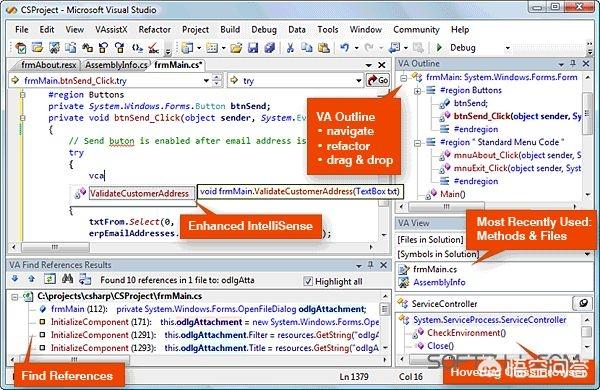Select Main() in VA Outline tree
Image resolution: width=600 pixels, height=390 pixels.
[x=453, y=194]
